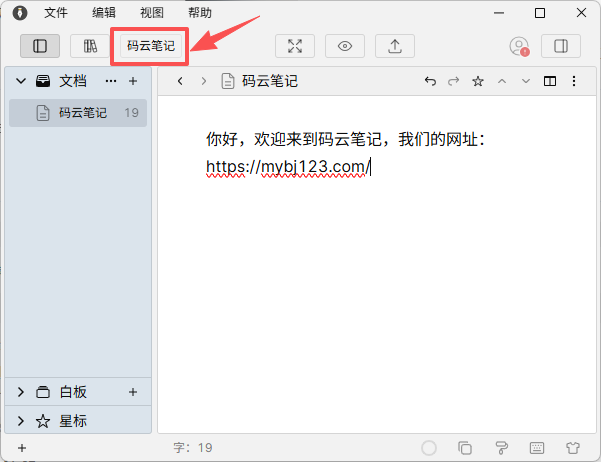Screen dimensions: 601x462
Task: Collapse the 文档 section
Action: [21, 81]
